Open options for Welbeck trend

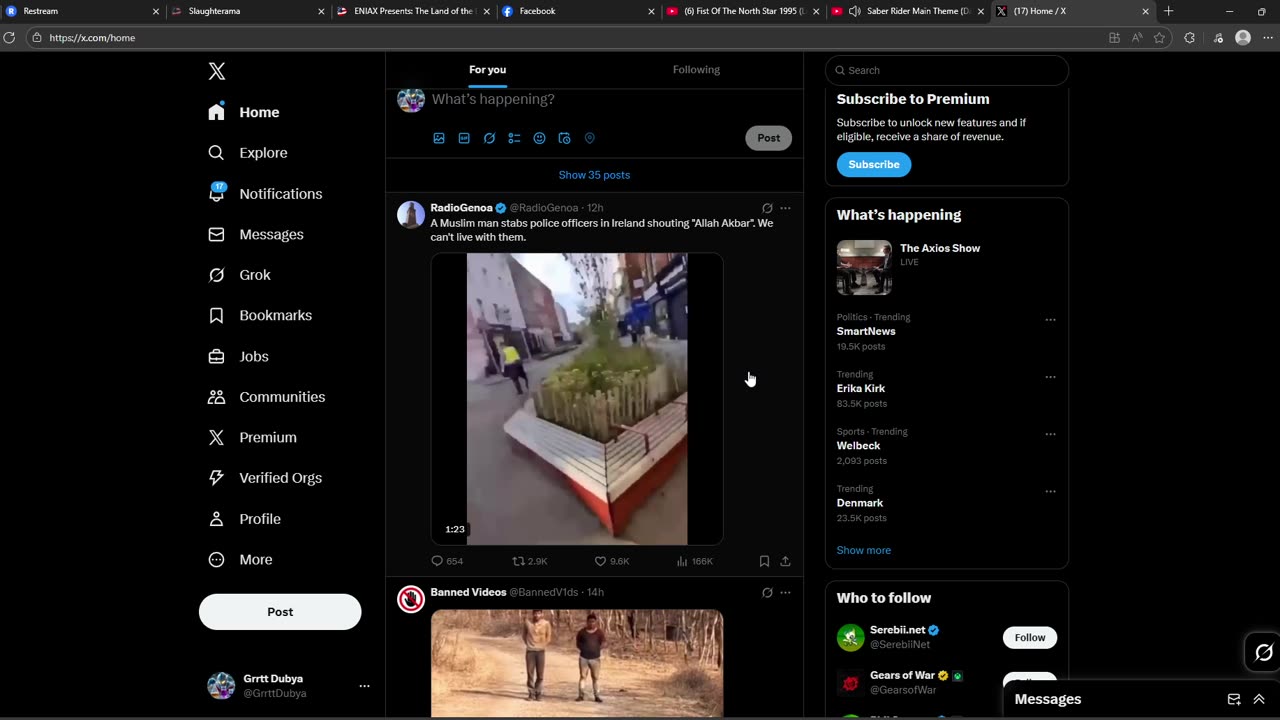pyautogui.click(x=1050, y=434)
